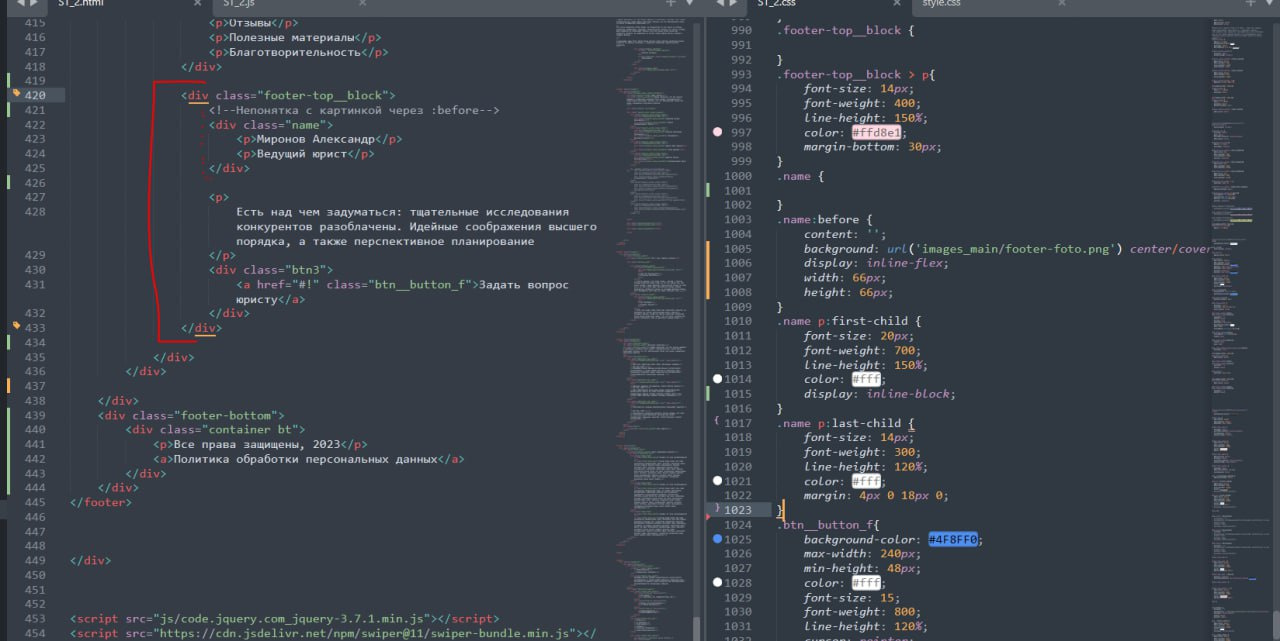1280x641 pixels.
Task: Click the blue color dot beside line 1025
Action: click(717, 539)
